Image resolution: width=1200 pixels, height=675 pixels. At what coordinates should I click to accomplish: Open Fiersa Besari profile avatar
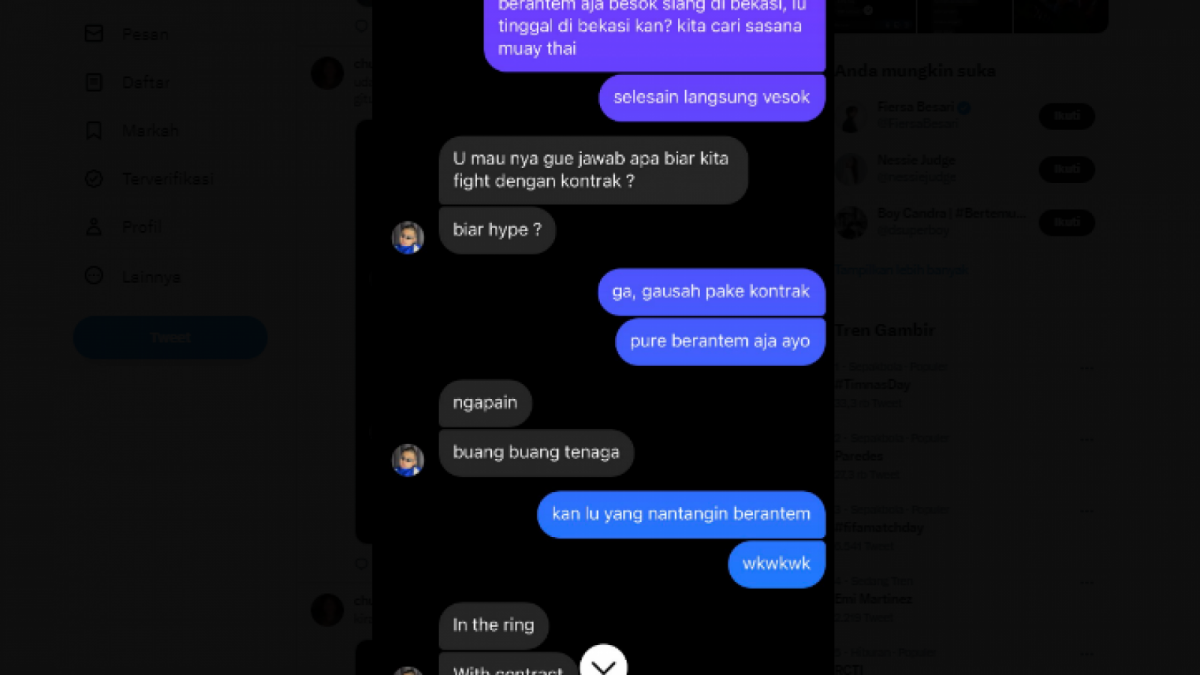tap(851, 116)
